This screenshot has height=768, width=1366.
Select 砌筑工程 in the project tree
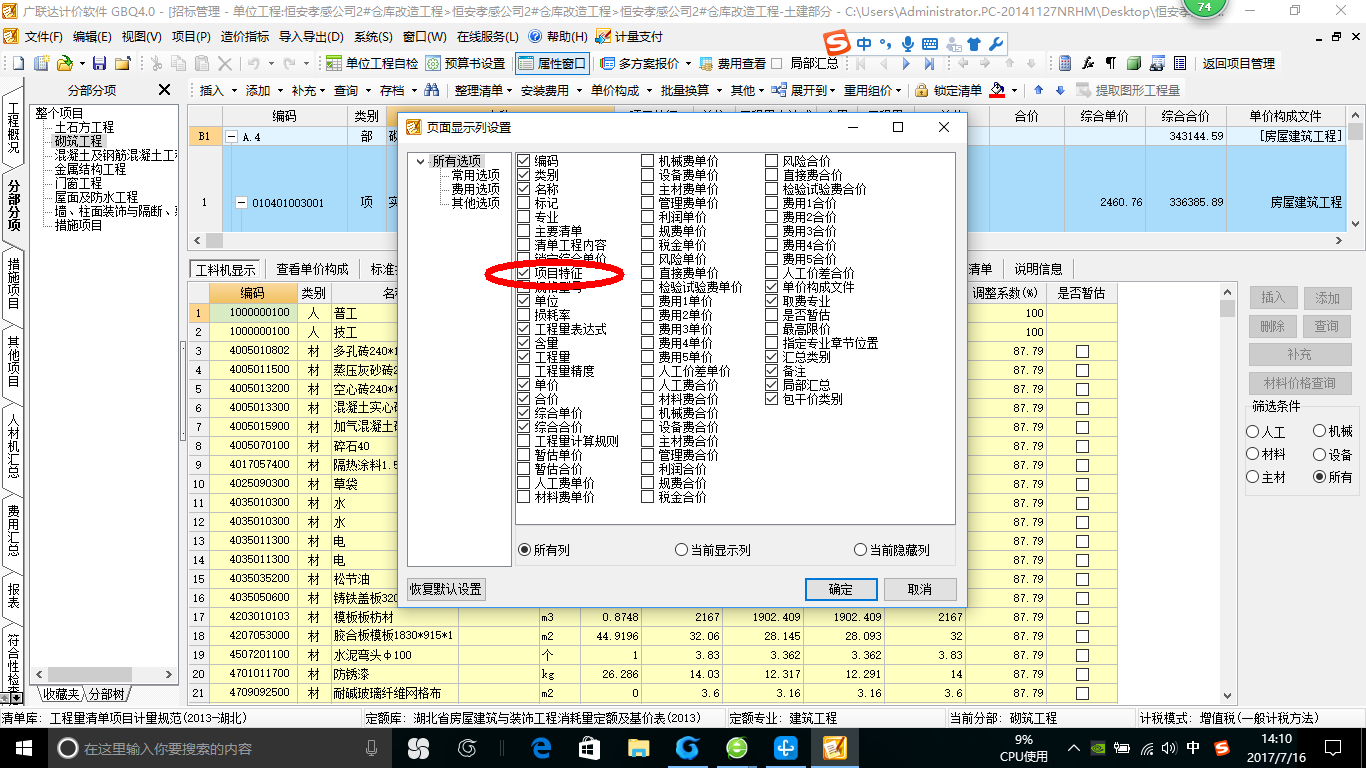point(78,141)
